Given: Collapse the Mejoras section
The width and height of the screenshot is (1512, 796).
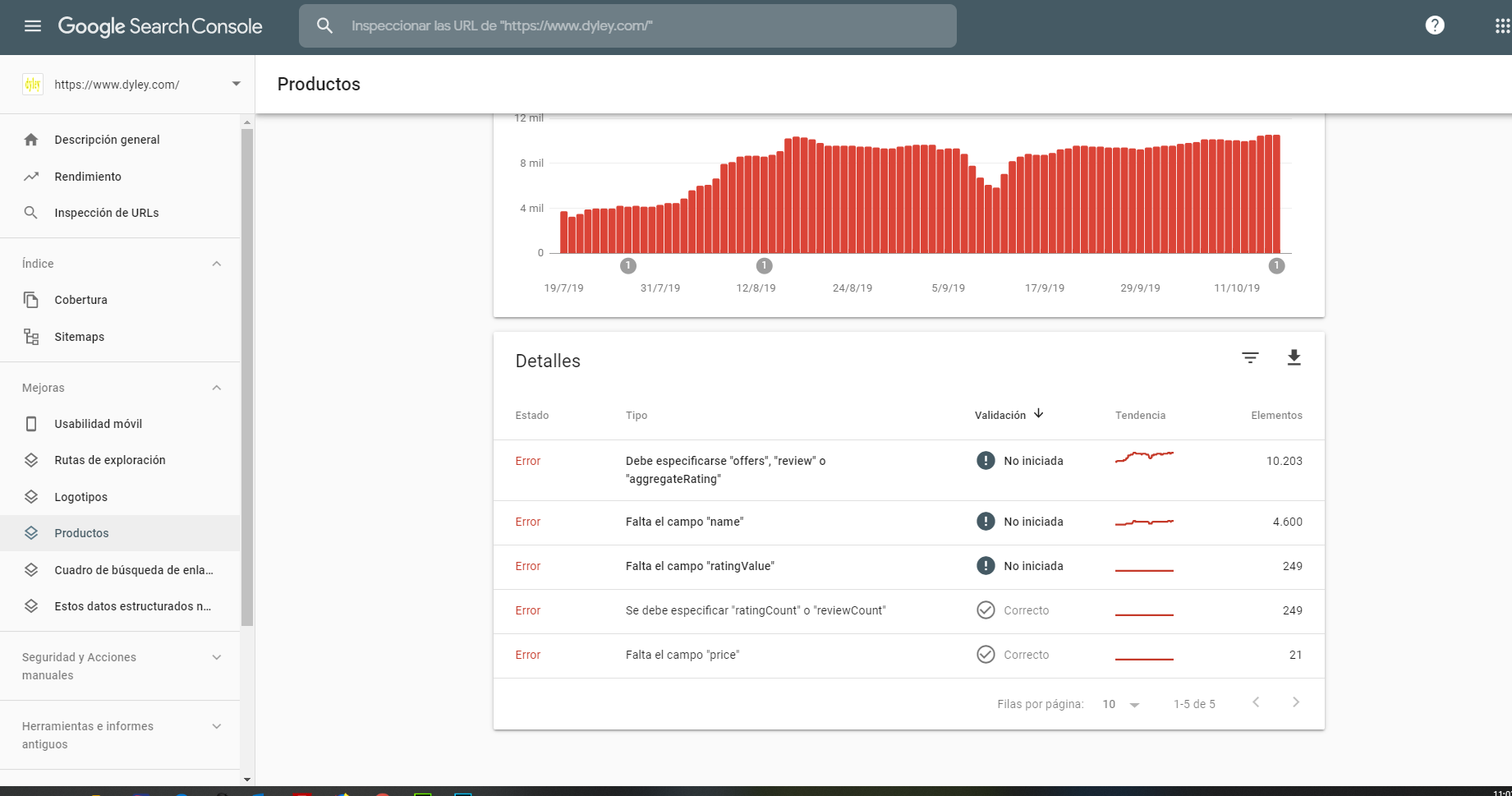Looking at the screenshot, I should [217, 388].
